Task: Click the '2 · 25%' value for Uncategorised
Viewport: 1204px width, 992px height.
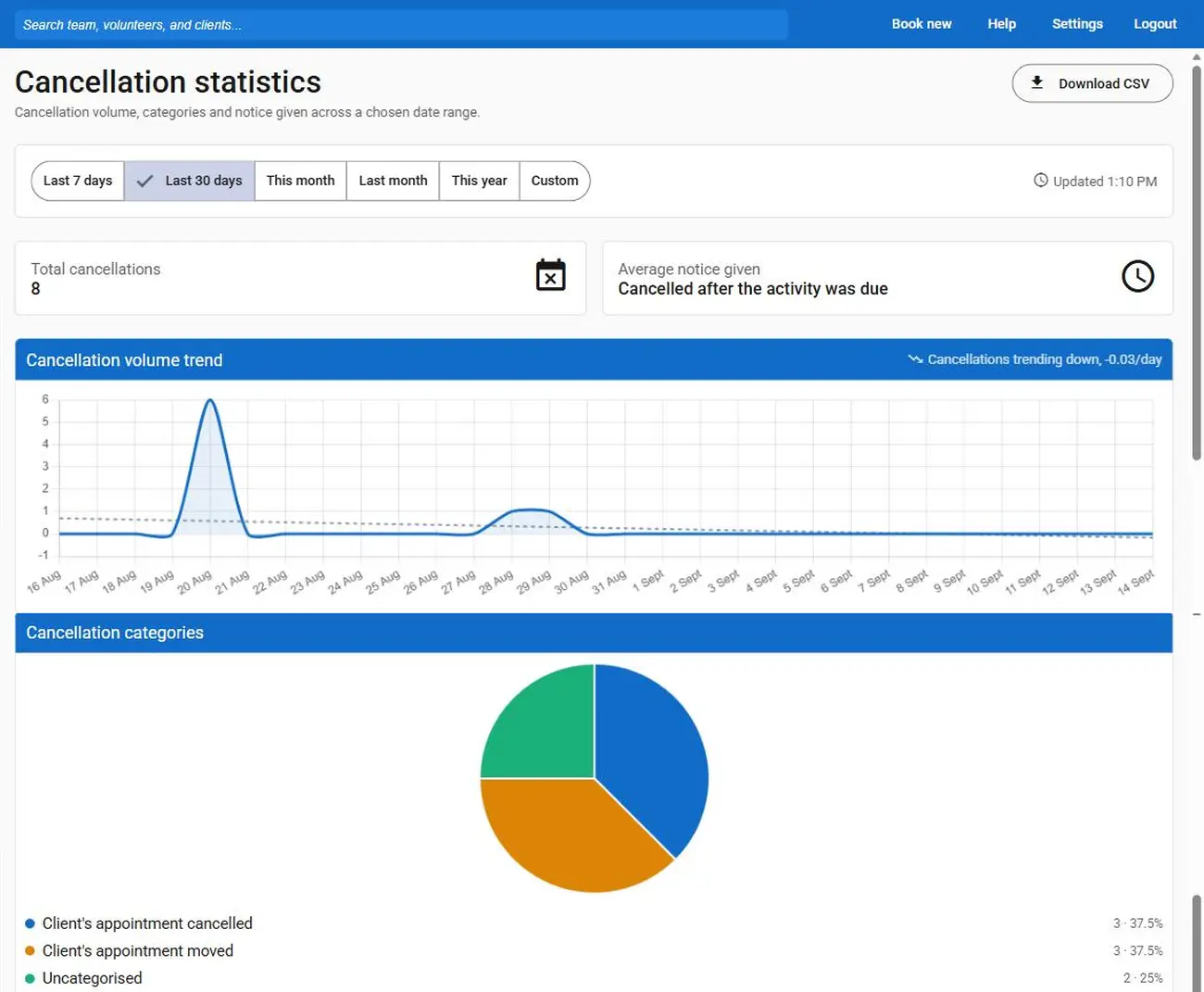Action: coord(1143,978)
